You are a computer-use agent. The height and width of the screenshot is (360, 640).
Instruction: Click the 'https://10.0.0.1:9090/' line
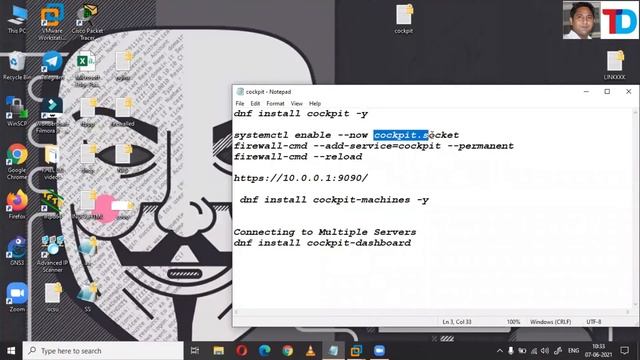point(301,178)
